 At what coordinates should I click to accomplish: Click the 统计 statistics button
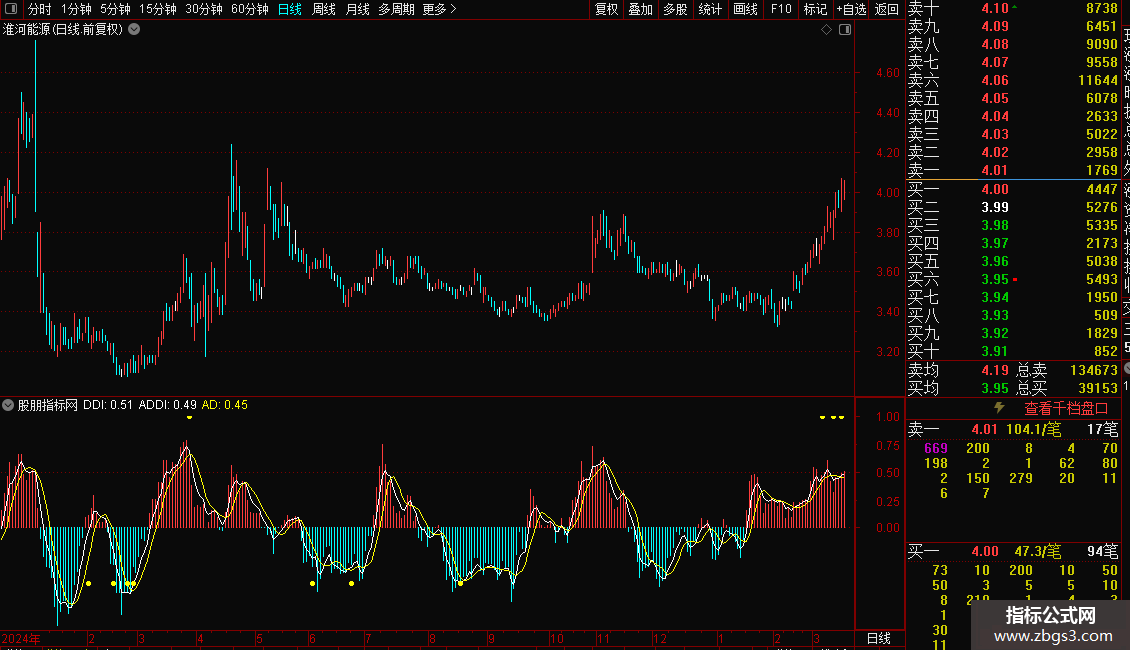(710, 9)
